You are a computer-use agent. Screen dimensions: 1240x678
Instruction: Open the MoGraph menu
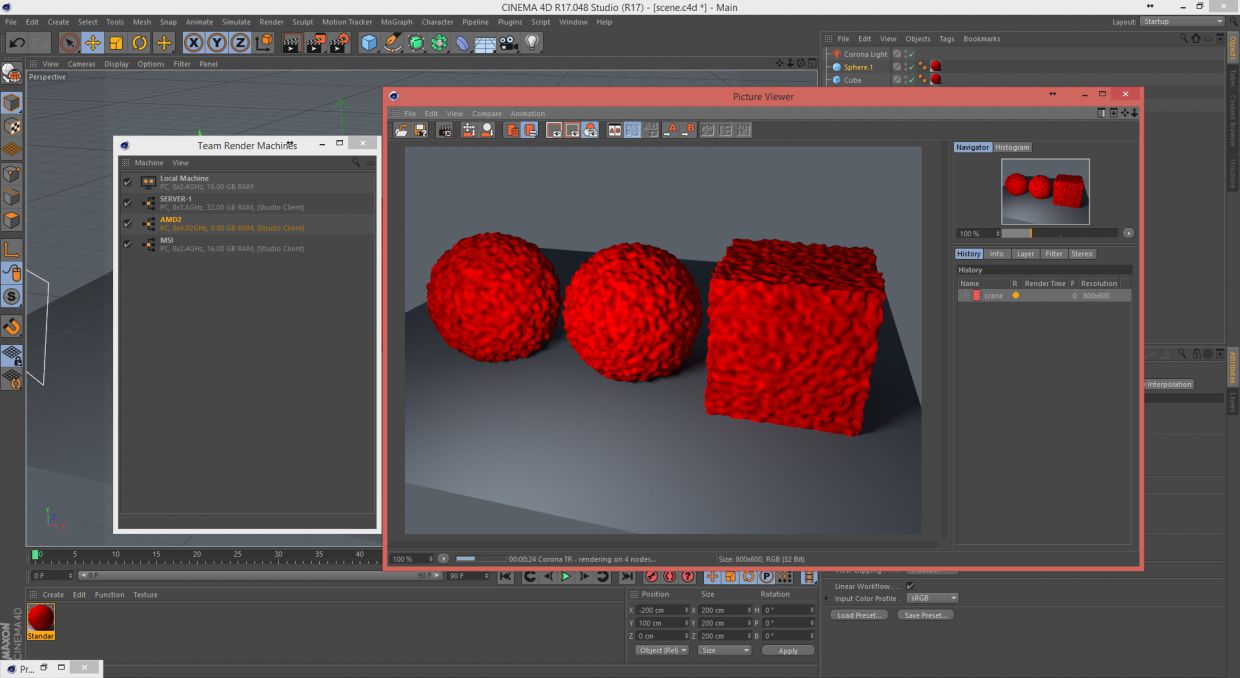[x=396, y=22]
